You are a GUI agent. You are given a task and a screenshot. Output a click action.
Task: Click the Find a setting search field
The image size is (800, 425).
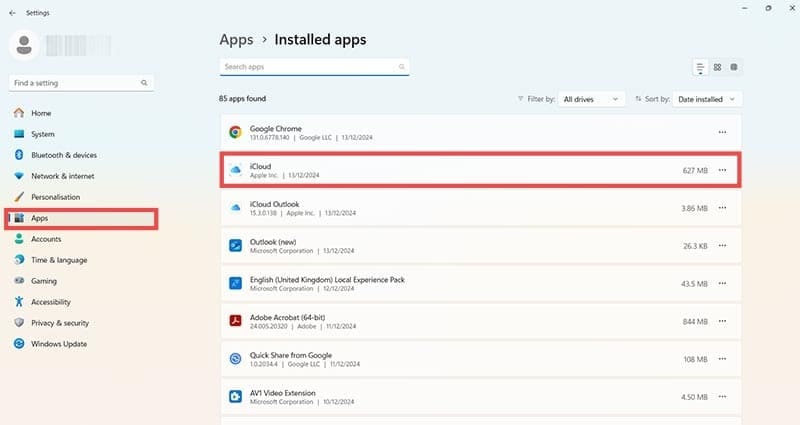tap(81, 83)
